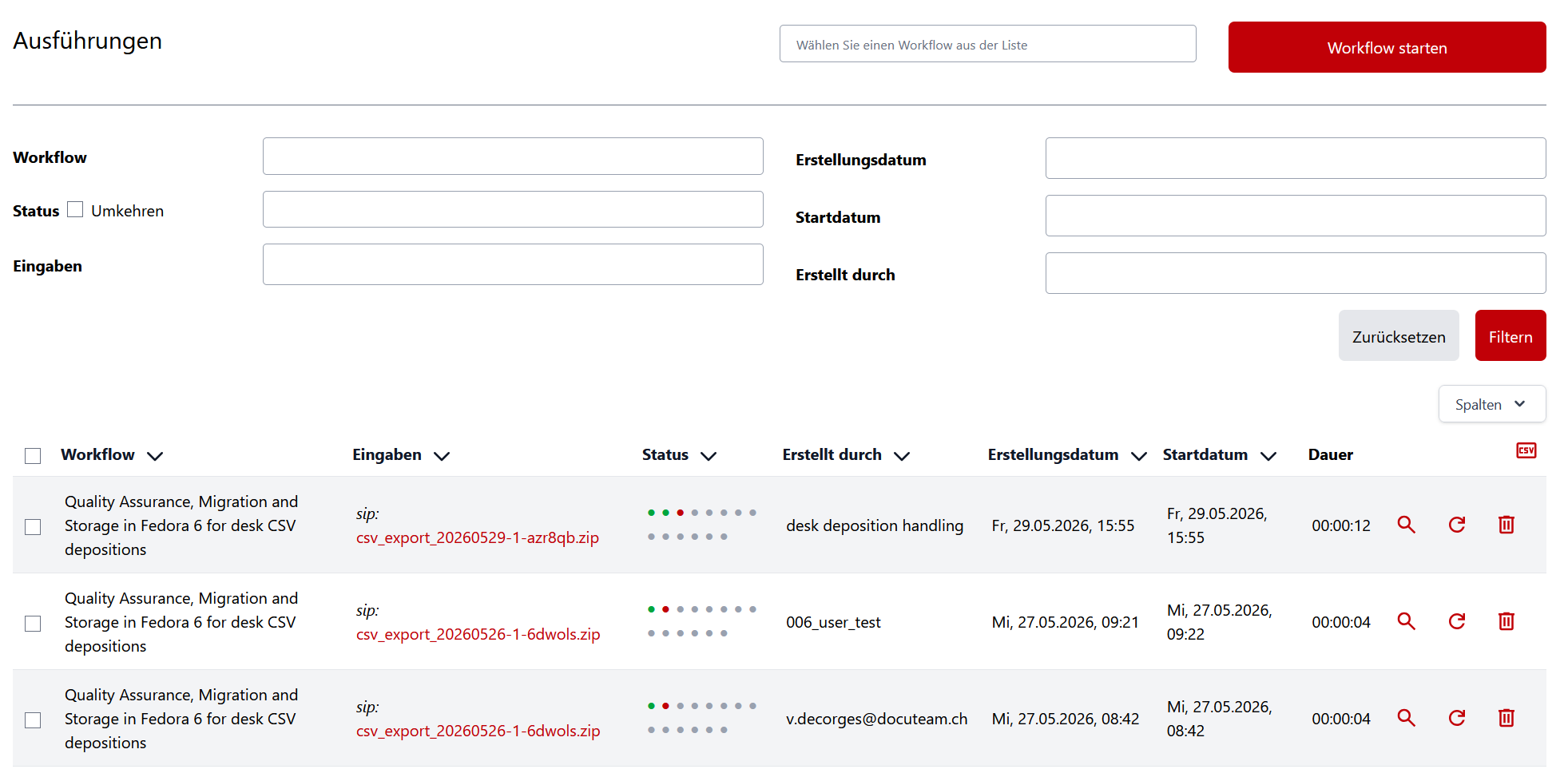Select the row created by 006_user_test
The height and width of the screenshot is (773, 1568).
[33, 623]
